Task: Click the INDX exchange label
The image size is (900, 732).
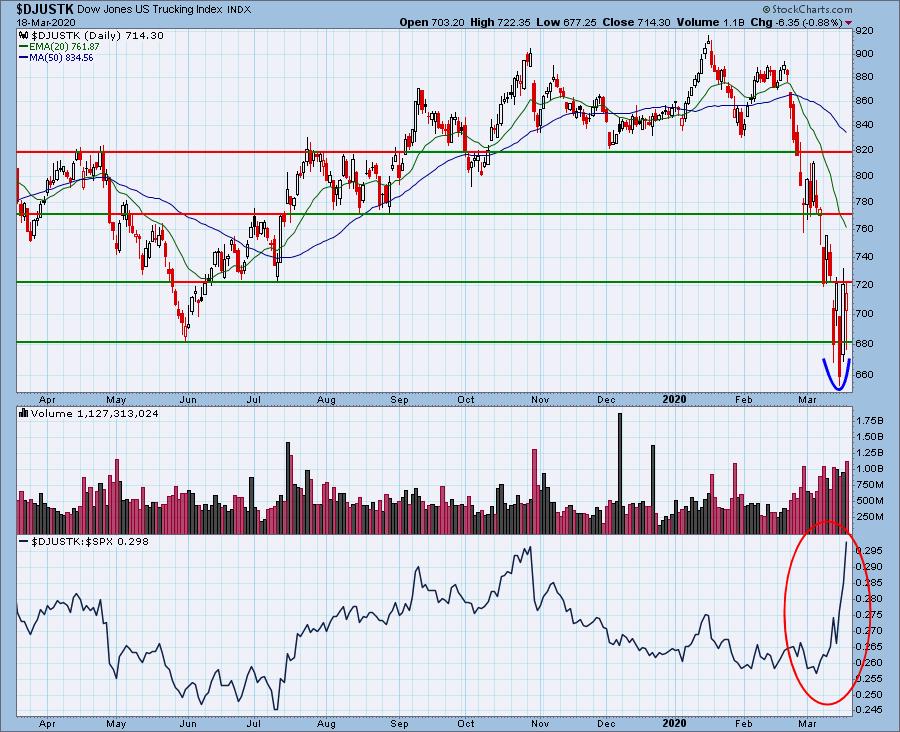Action: pyautogui.click(x=238, y=10)
